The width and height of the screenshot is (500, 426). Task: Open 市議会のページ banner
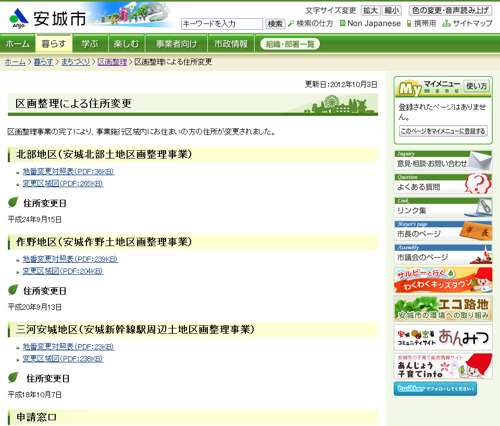443,254
